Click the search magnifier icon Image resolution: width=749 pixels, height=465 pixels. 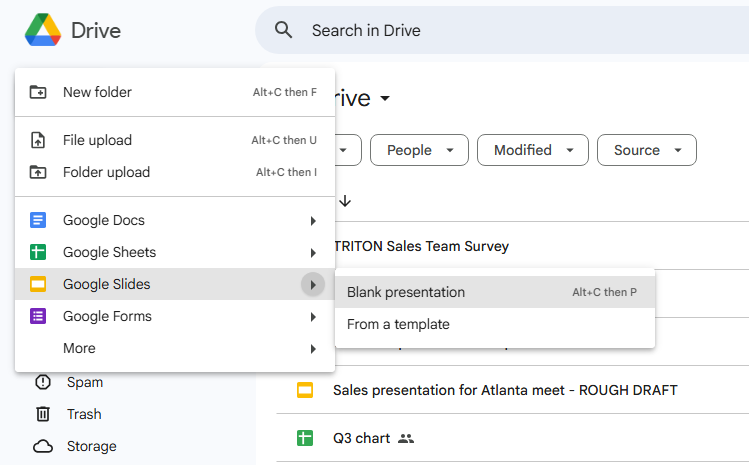[283, 30]
